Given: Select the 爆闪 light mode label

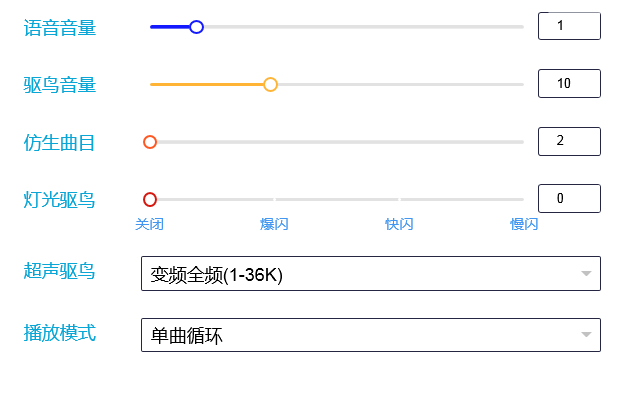Looking at the screenshot, I should (274, 224).
